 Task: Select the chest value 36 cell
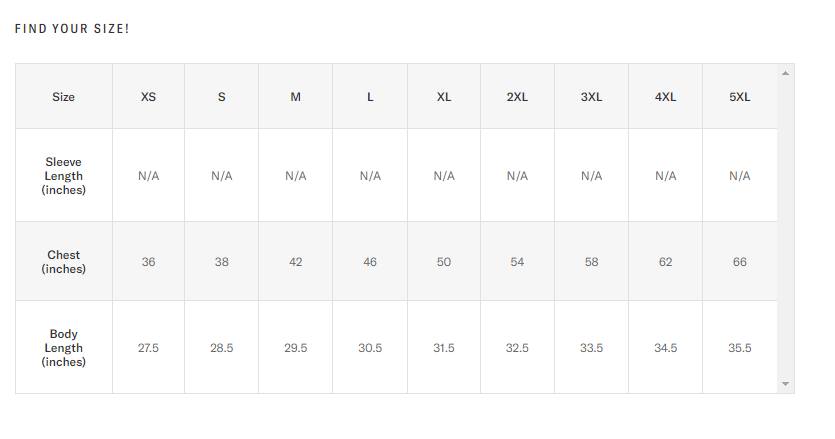(x=148, y=262)
